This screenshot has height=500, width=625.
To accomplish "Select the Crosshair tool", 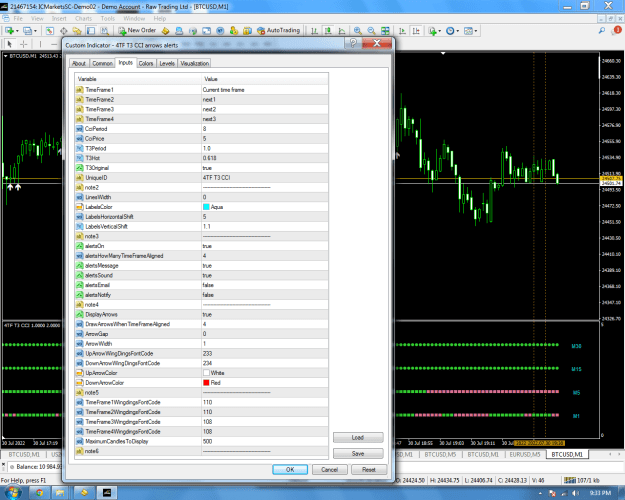I will tap(24, 44).
